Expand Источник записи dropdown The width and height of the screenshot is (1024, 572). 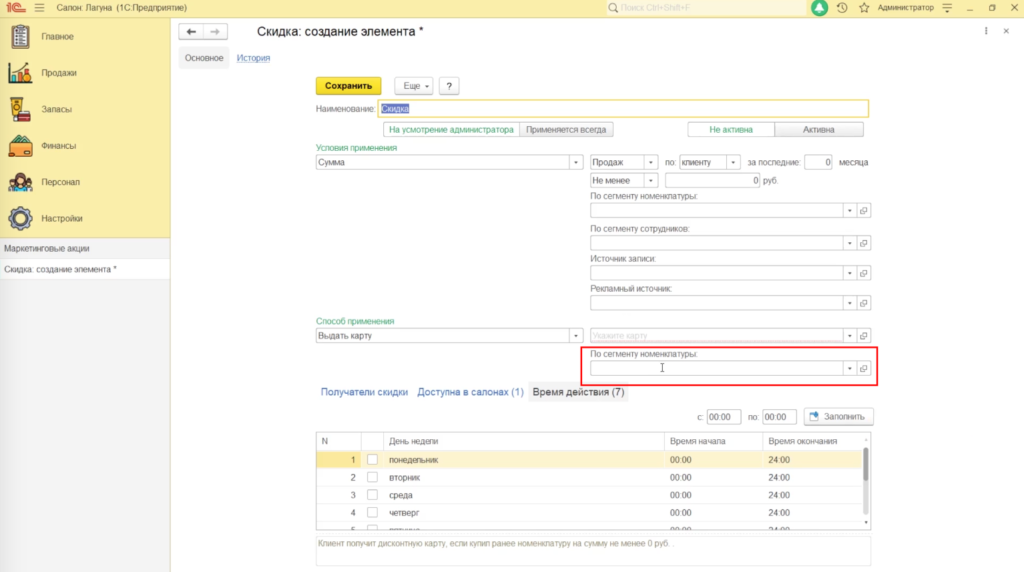pyautogui.click(x=849, y=273)
